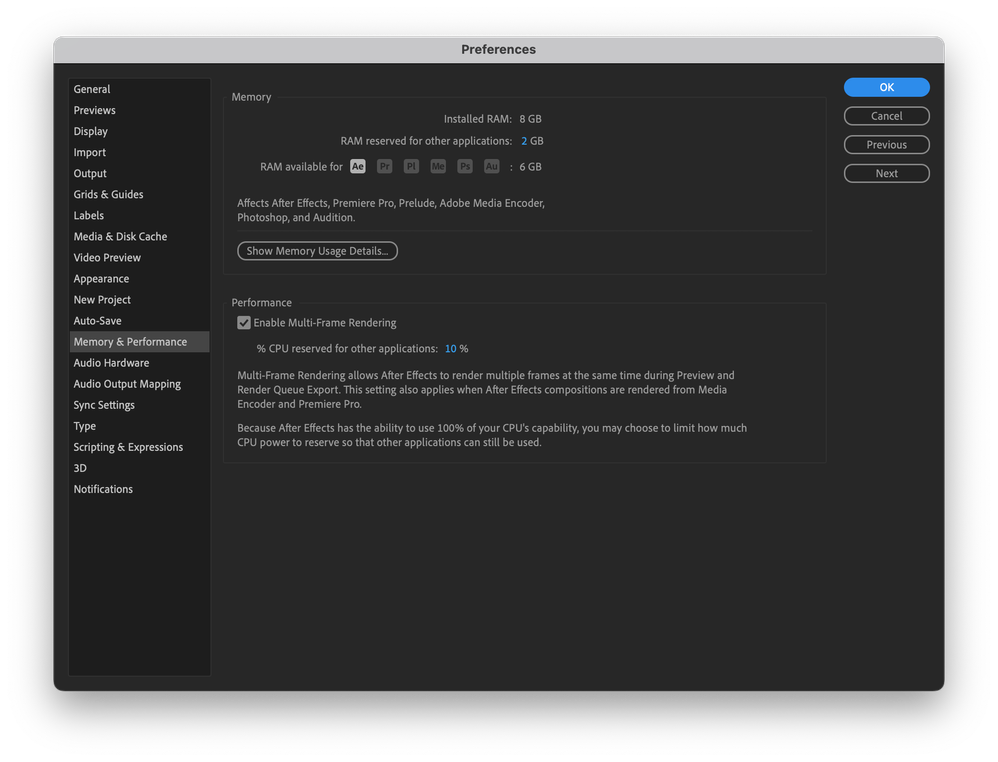
Task: Click 'Installed RAM:' label
Action: [478, 119]
